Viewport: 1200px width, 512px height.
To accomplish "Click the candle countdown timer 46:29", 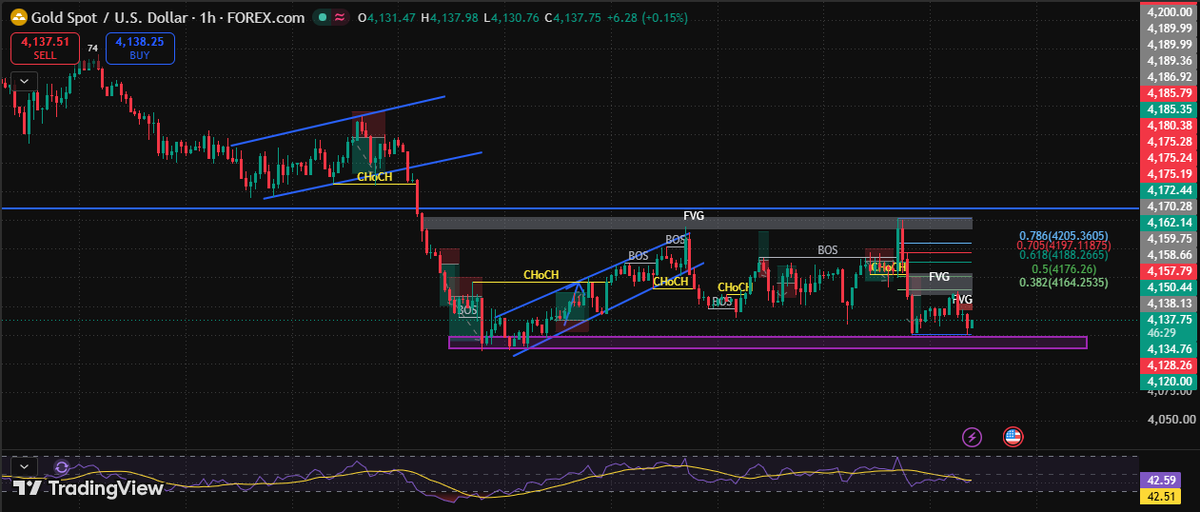I will (1161, 332).
